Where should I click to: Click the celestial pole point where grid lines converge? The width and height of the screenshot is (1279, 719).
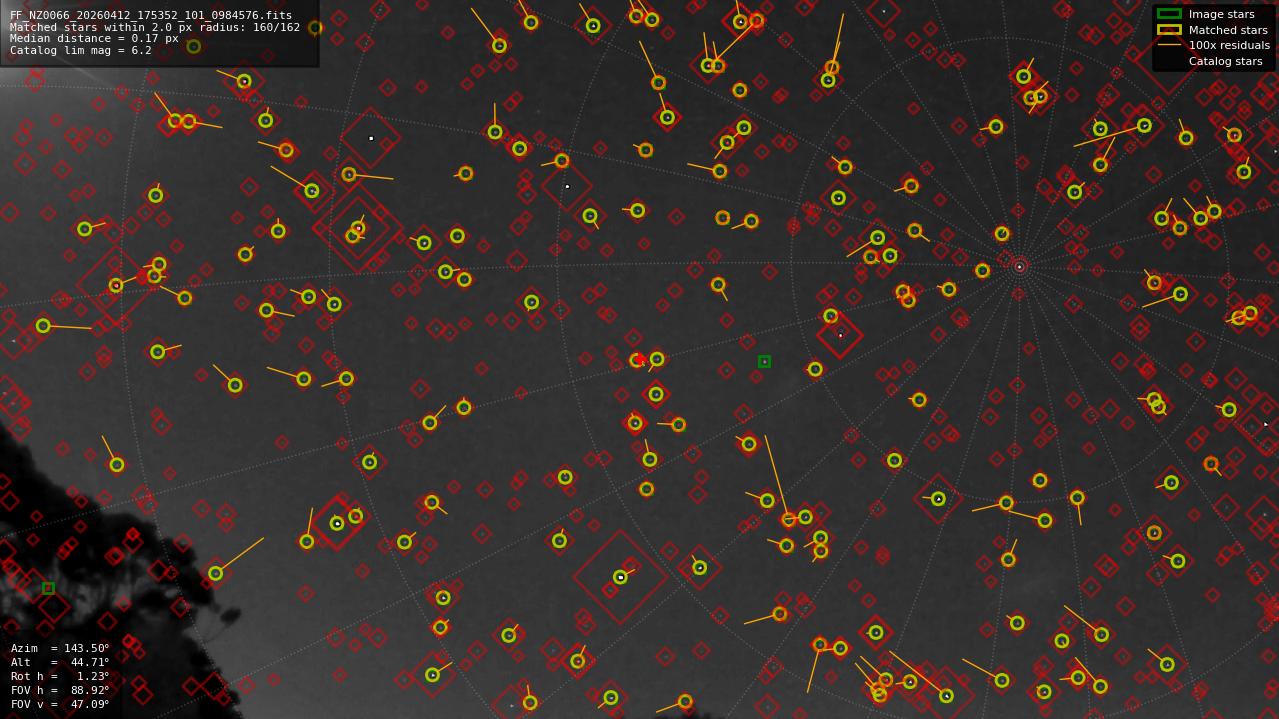[1019, 267]
